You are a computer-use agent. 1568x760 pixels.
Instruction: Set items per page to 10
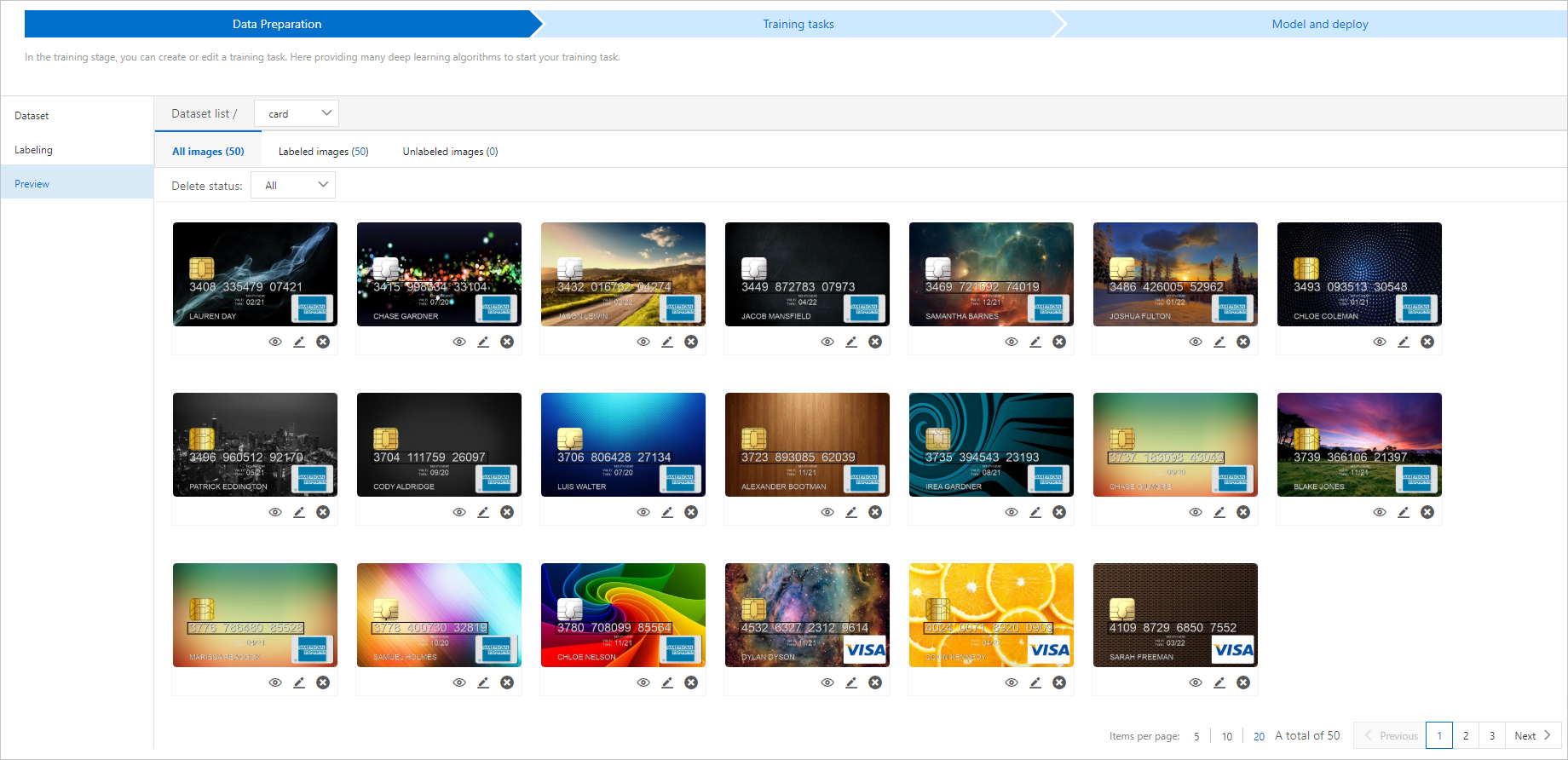pos(1227,736)
